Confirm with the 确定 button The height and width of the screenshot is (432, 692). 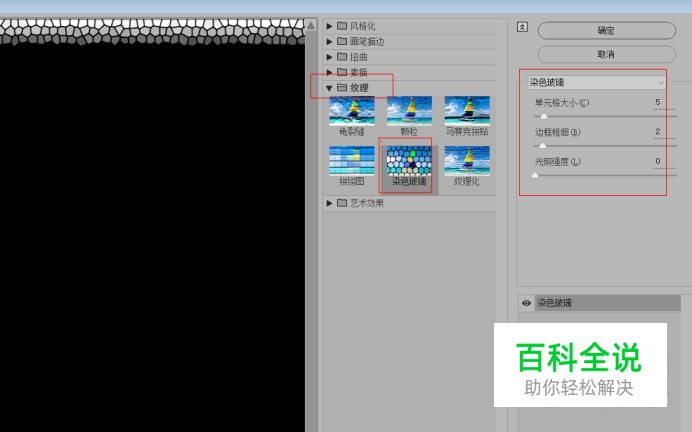point(606,30)
